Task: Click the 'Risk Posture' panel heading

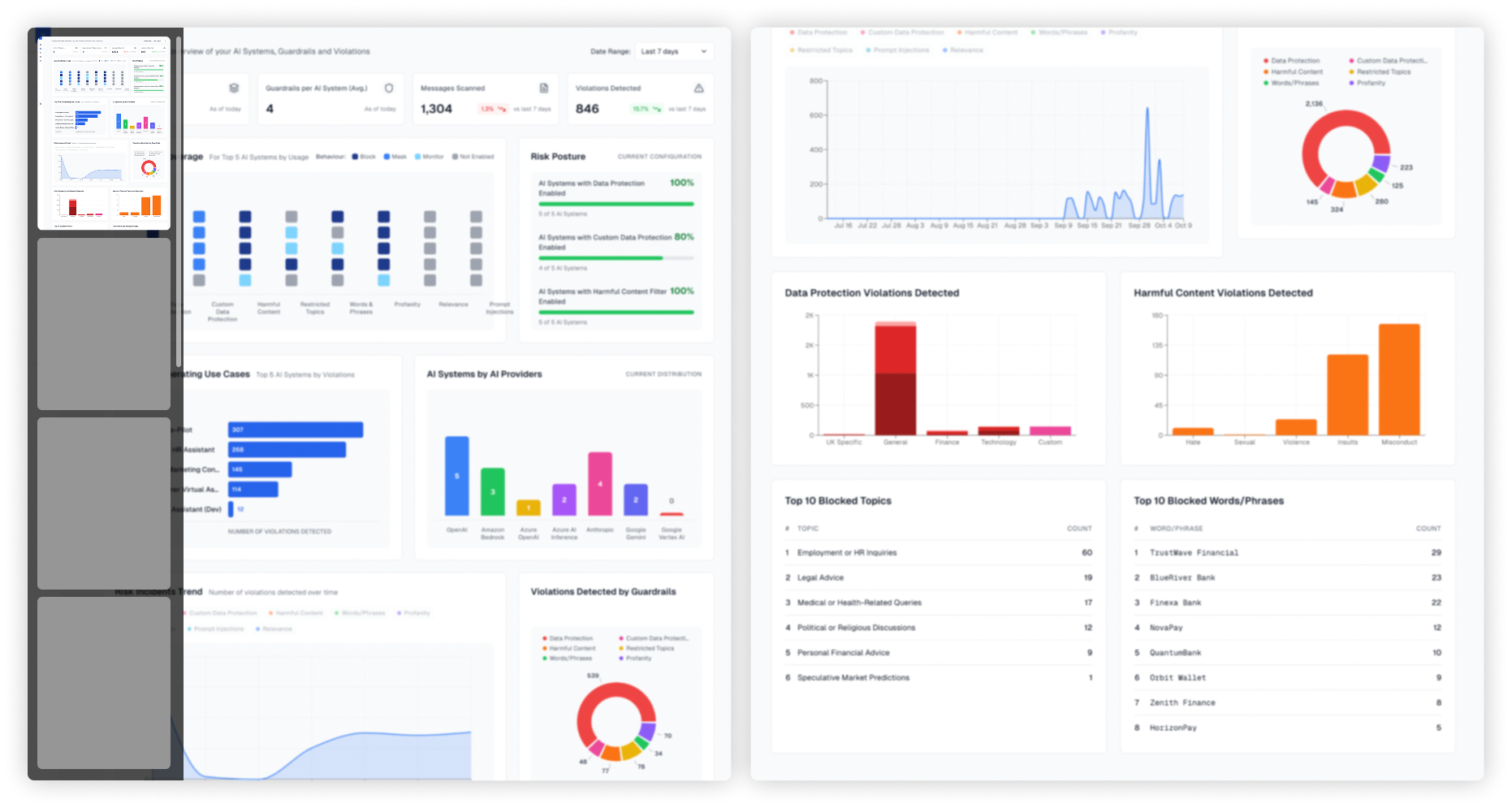Action: pyautogui.click(x=558, y=157)
